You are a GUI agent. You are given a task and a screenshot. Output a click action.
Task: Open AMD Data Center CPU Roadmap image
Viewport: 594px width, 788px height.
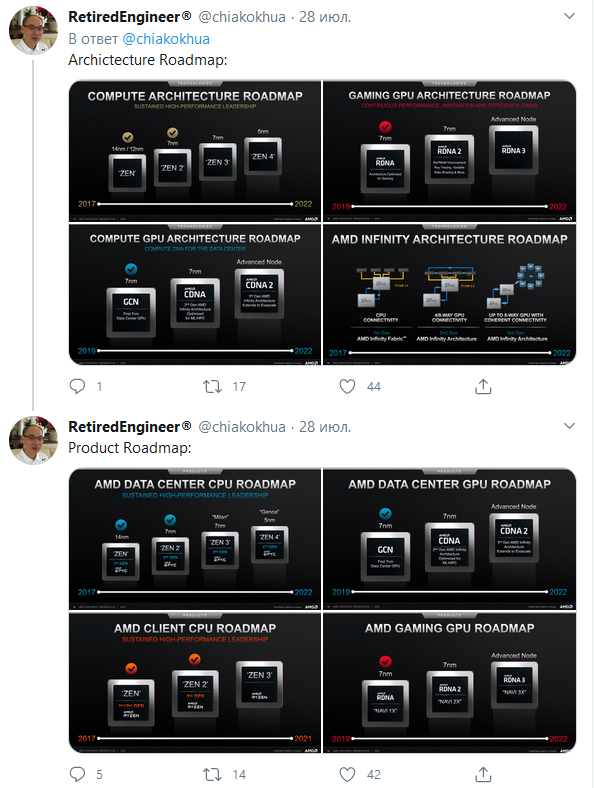pos(195,539)
